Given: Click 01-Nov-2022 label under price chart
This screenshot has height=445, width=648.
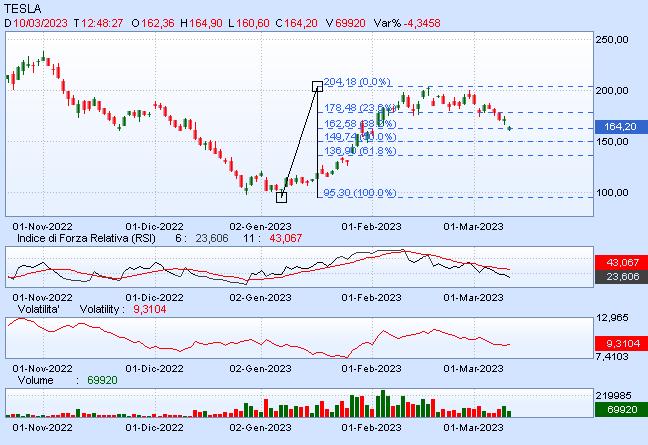Looking at the screenshot, I should pyautogui.click(x=42, y=226).
